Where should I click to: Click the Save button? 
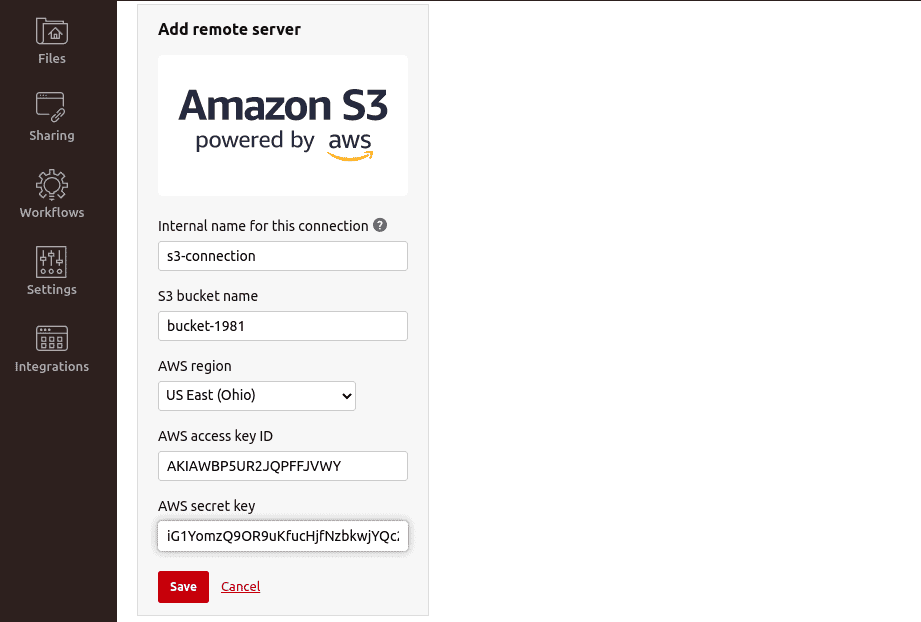pyautogui.click(x=183, y=587)
